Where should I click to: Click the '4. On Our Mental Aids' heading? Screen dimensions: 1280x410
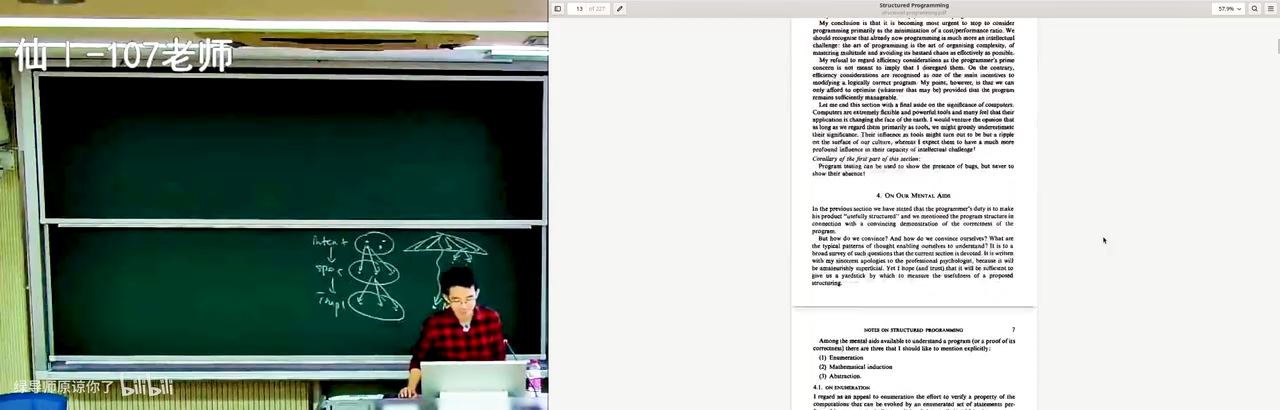pyautogui.click(x=913, y=196)
